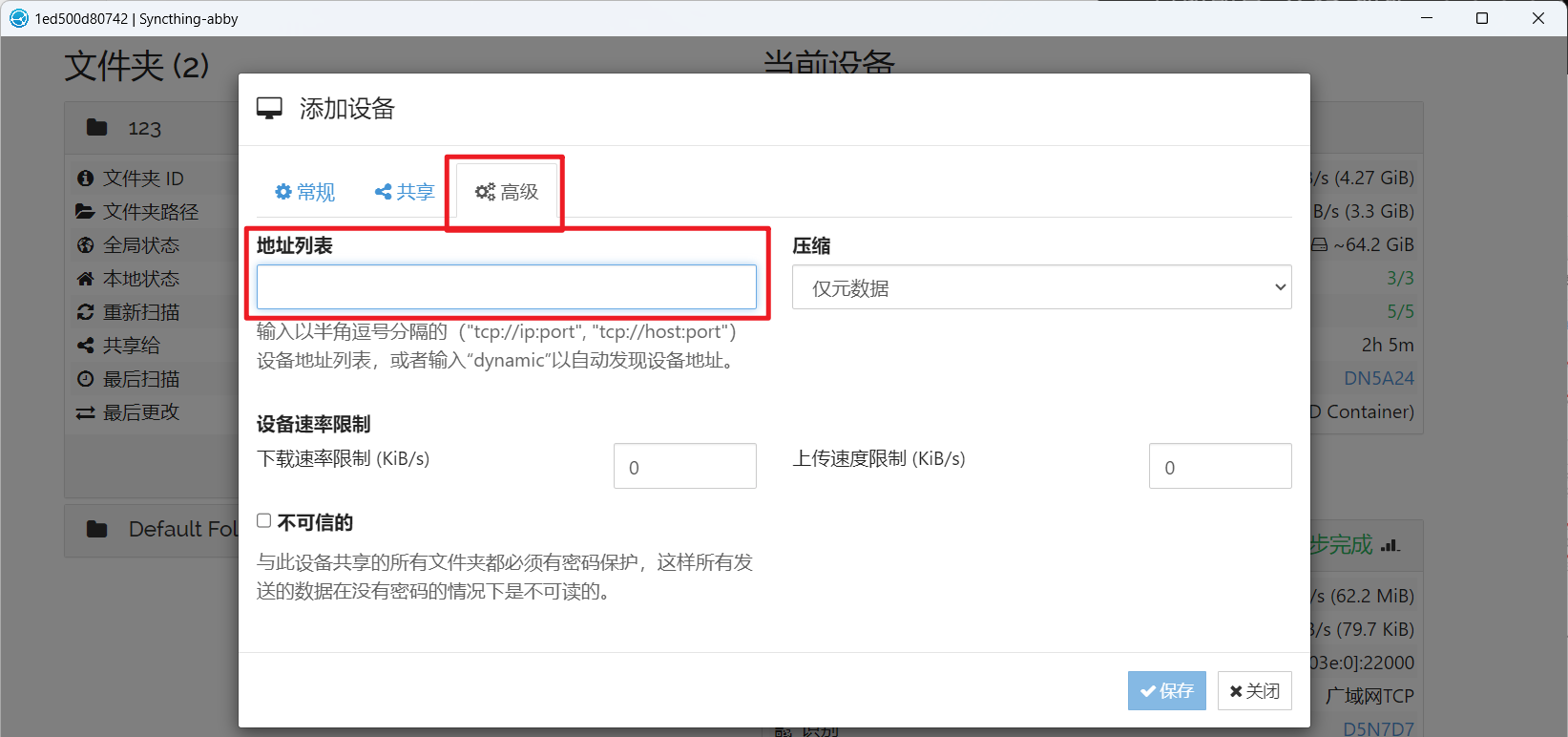Click the open-folder icon beside 文件夹路径

click(x=85, y=212)
